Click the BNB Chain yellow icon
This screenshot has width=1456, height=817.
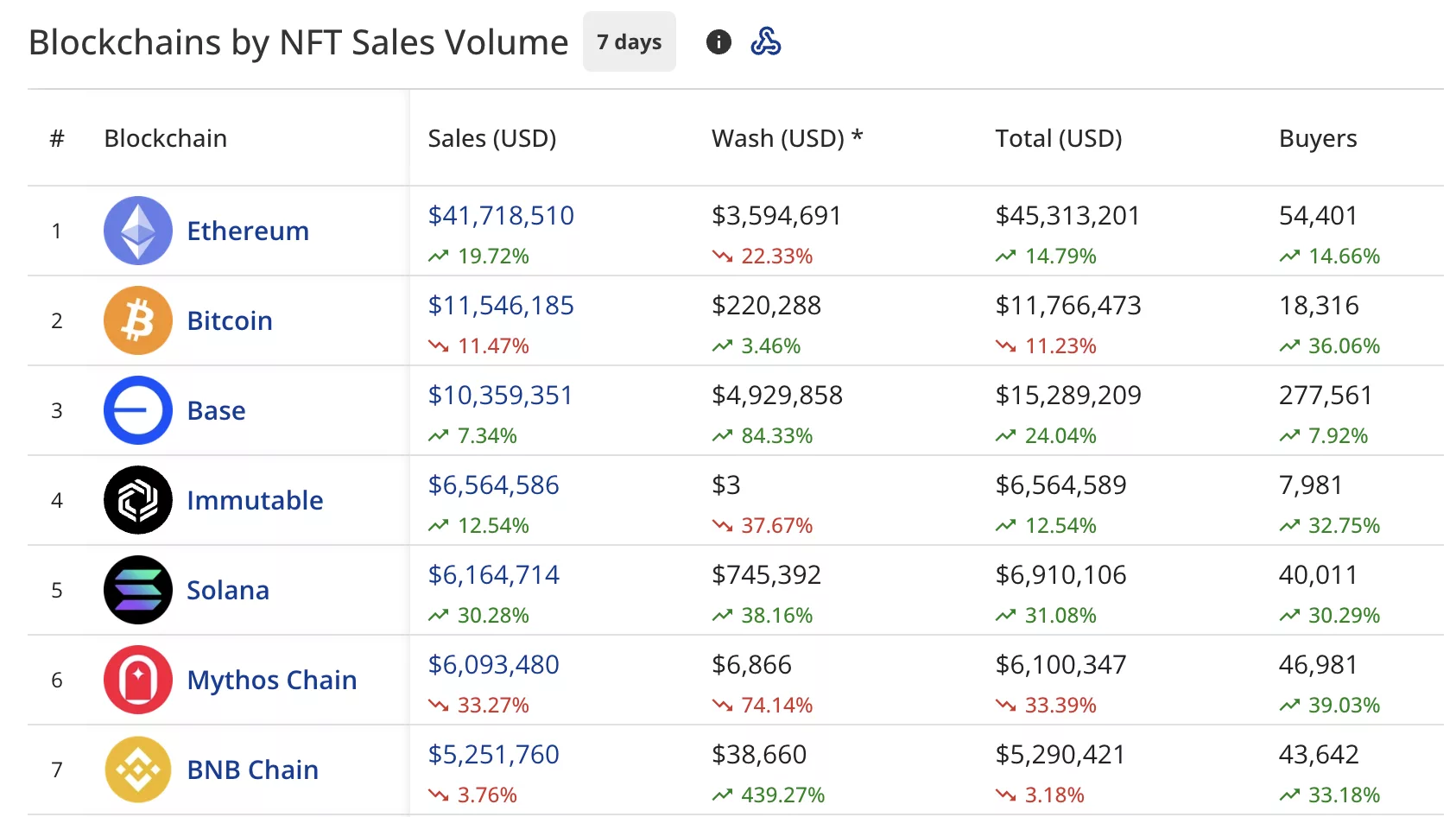point(136,769)
